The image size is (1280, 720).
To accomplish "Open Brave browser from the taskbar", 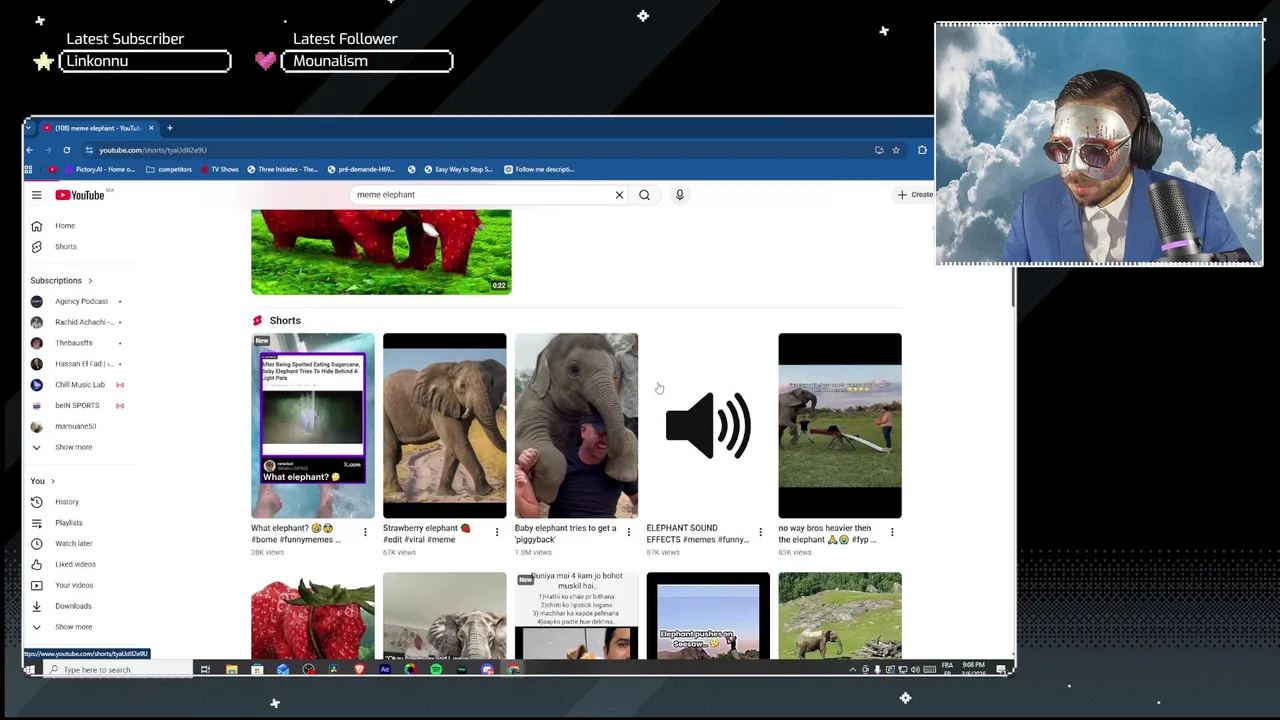I will tap(359, 669).
